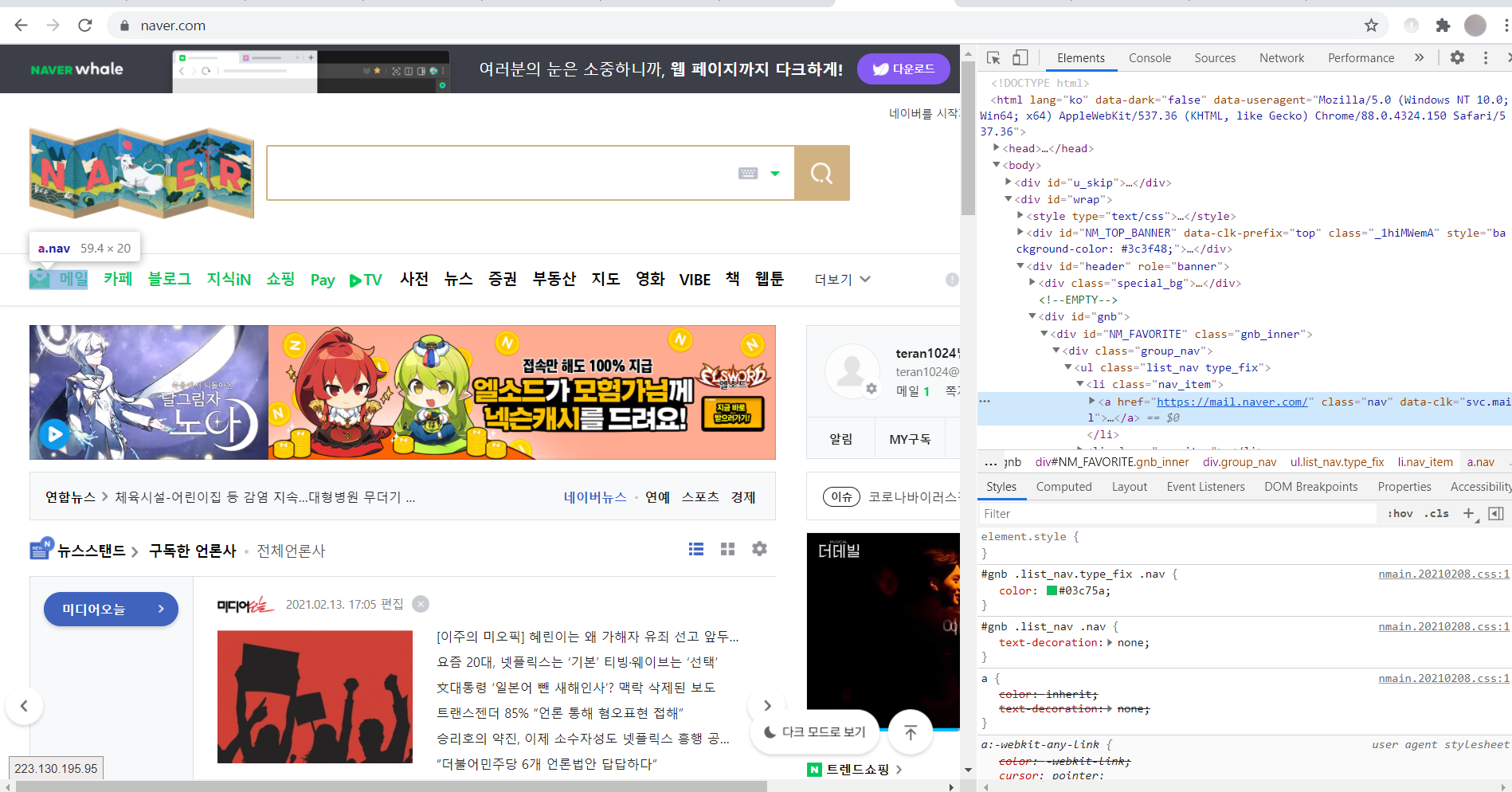Open the Extensions puzzle icon
This screenshot has width=1512, height=792.
pyautogui.click(x=1443, y=25)
